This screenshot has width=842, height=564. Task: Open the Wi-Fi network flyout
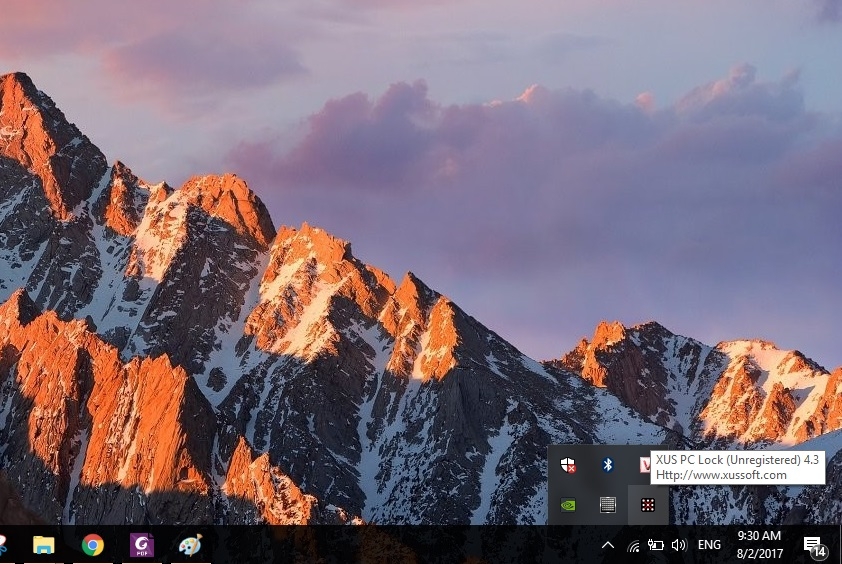pyautogui.click(x=634, y=546)
